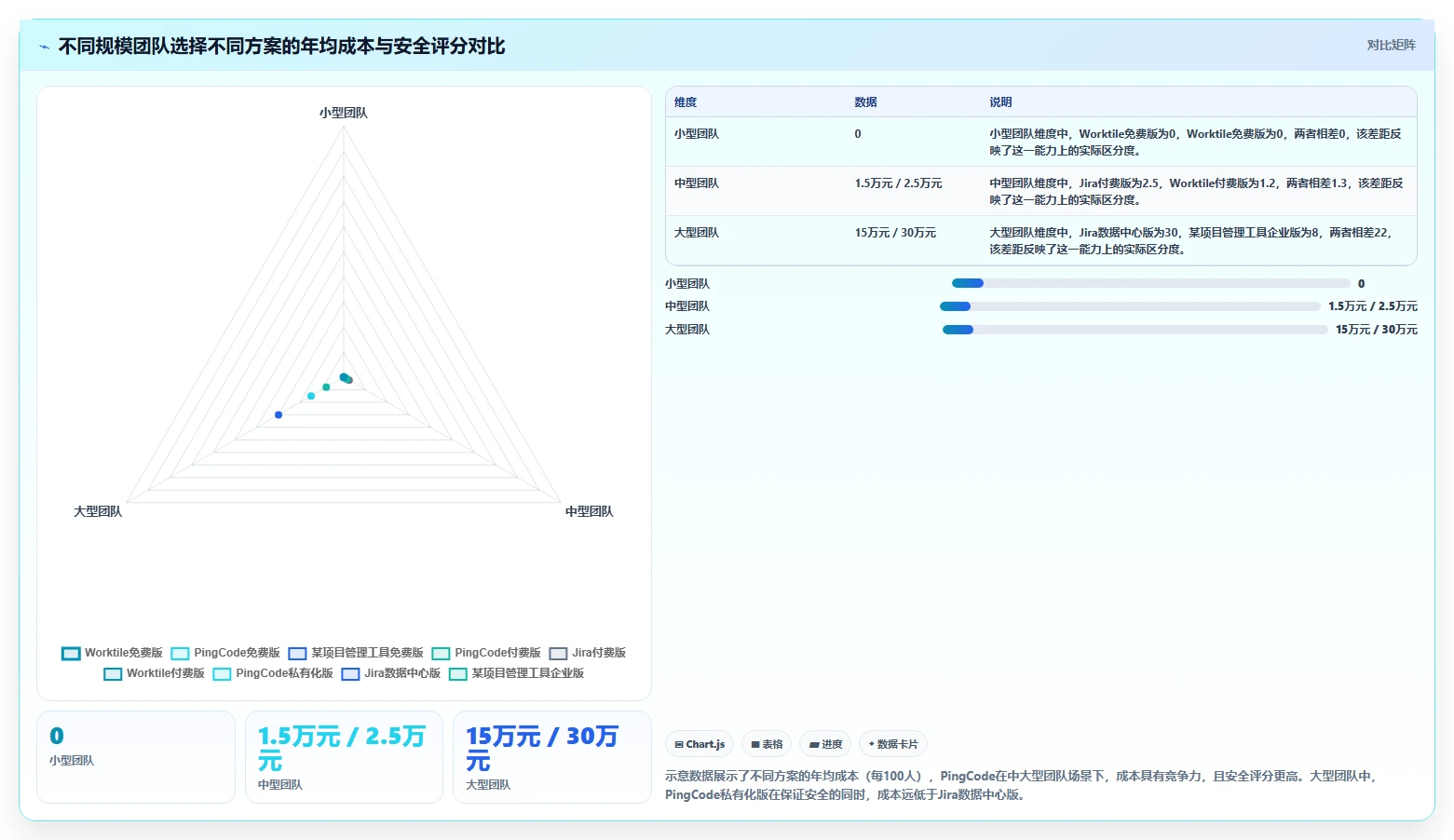Click the 对比矩阵 label in header
The width and height of the screenshot is (1454, 840).
click(x=1391, y=46)
